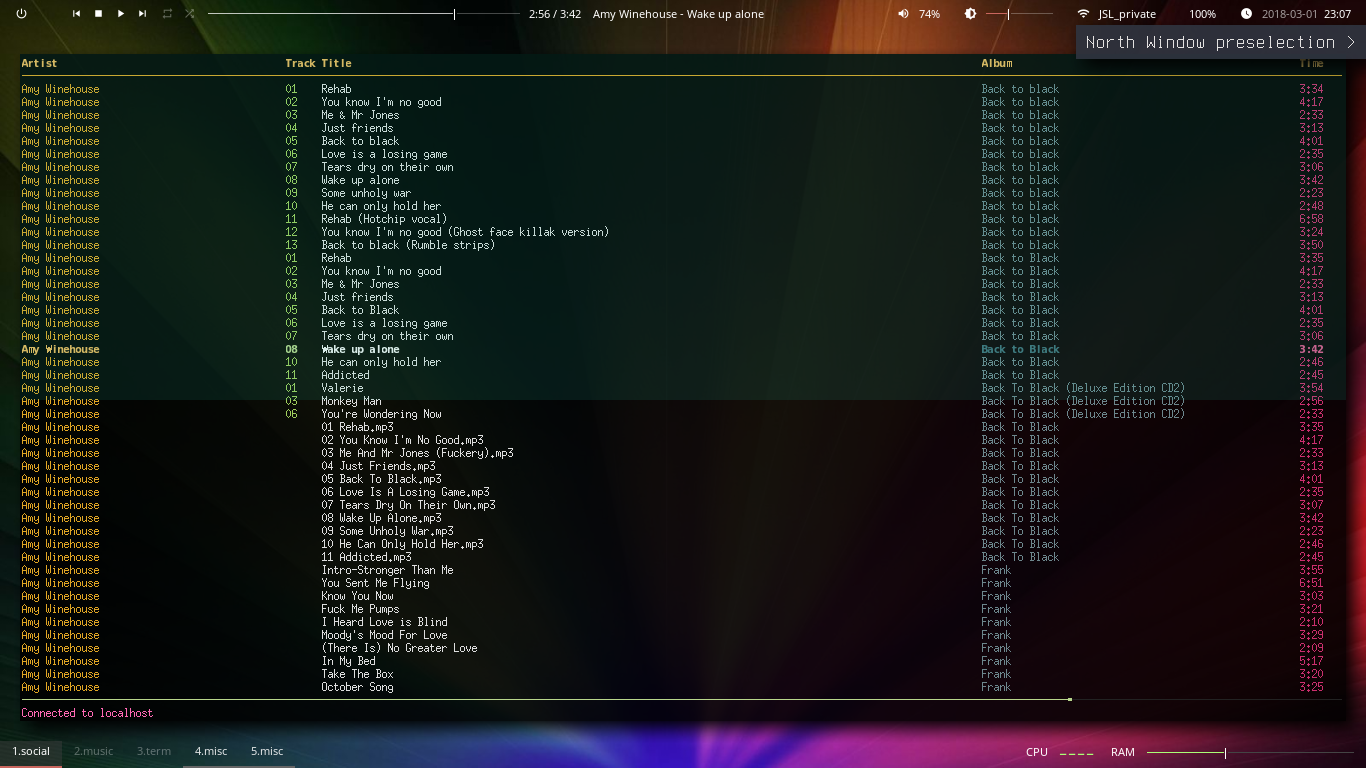Select Back to black (Rumble strips)

[x=408, y=245]
